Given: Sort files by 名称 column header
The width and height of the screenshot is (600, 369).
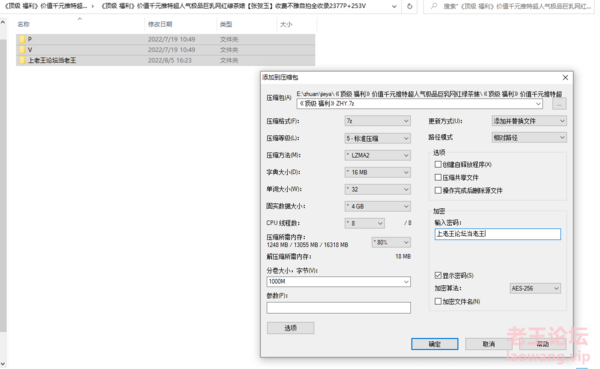Looking at the screenshot, I should 23,24.
